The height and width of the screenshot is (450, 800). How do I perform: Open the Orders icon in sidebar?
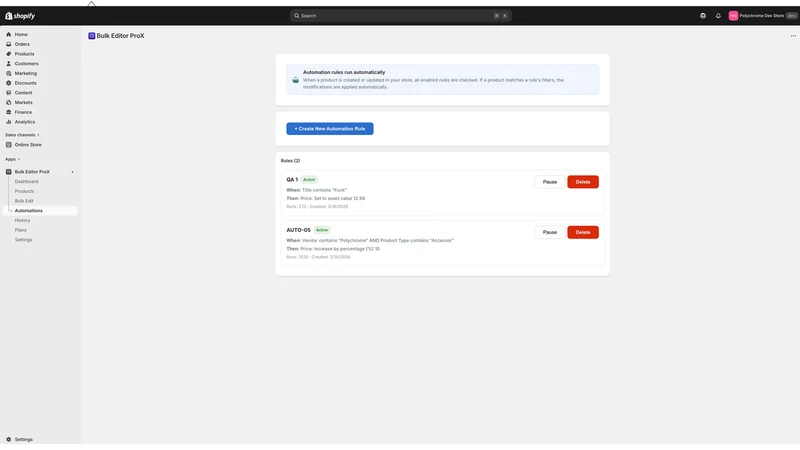(9, 44)
